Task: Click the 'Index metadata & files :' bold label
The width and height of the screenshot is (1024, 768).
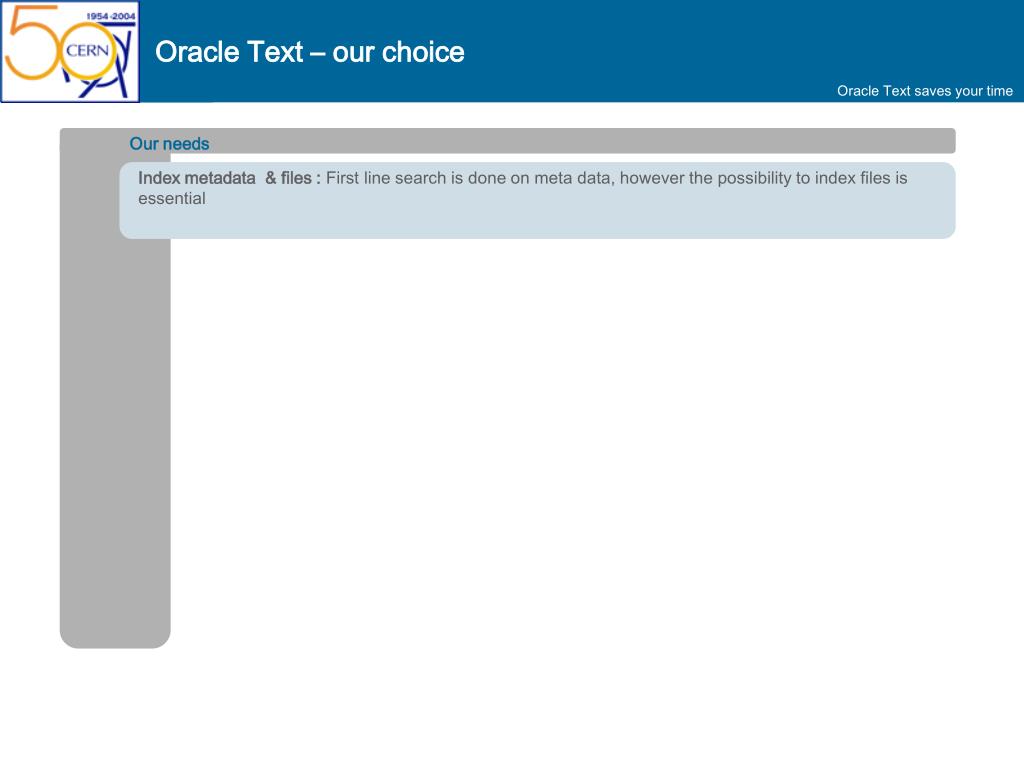Action: tap(229, 178)
